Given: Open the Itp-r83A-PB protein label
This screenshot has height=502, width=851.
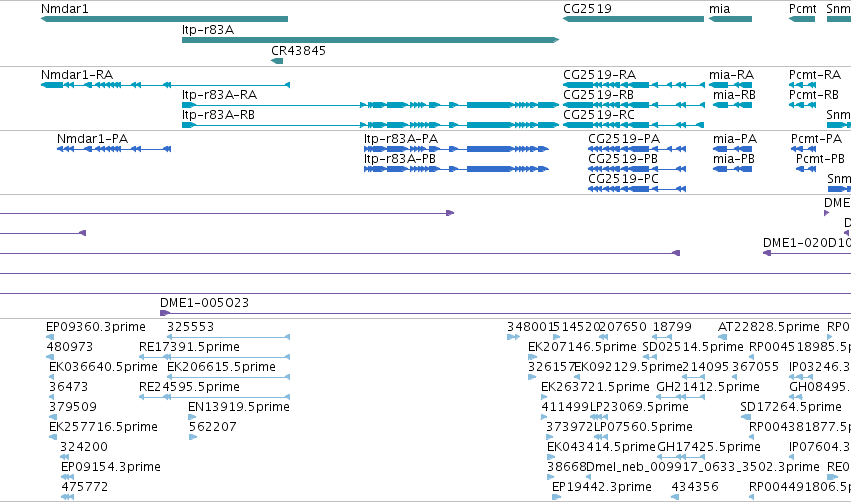Looking at the screenshot, I should click(x=400, y=158).
